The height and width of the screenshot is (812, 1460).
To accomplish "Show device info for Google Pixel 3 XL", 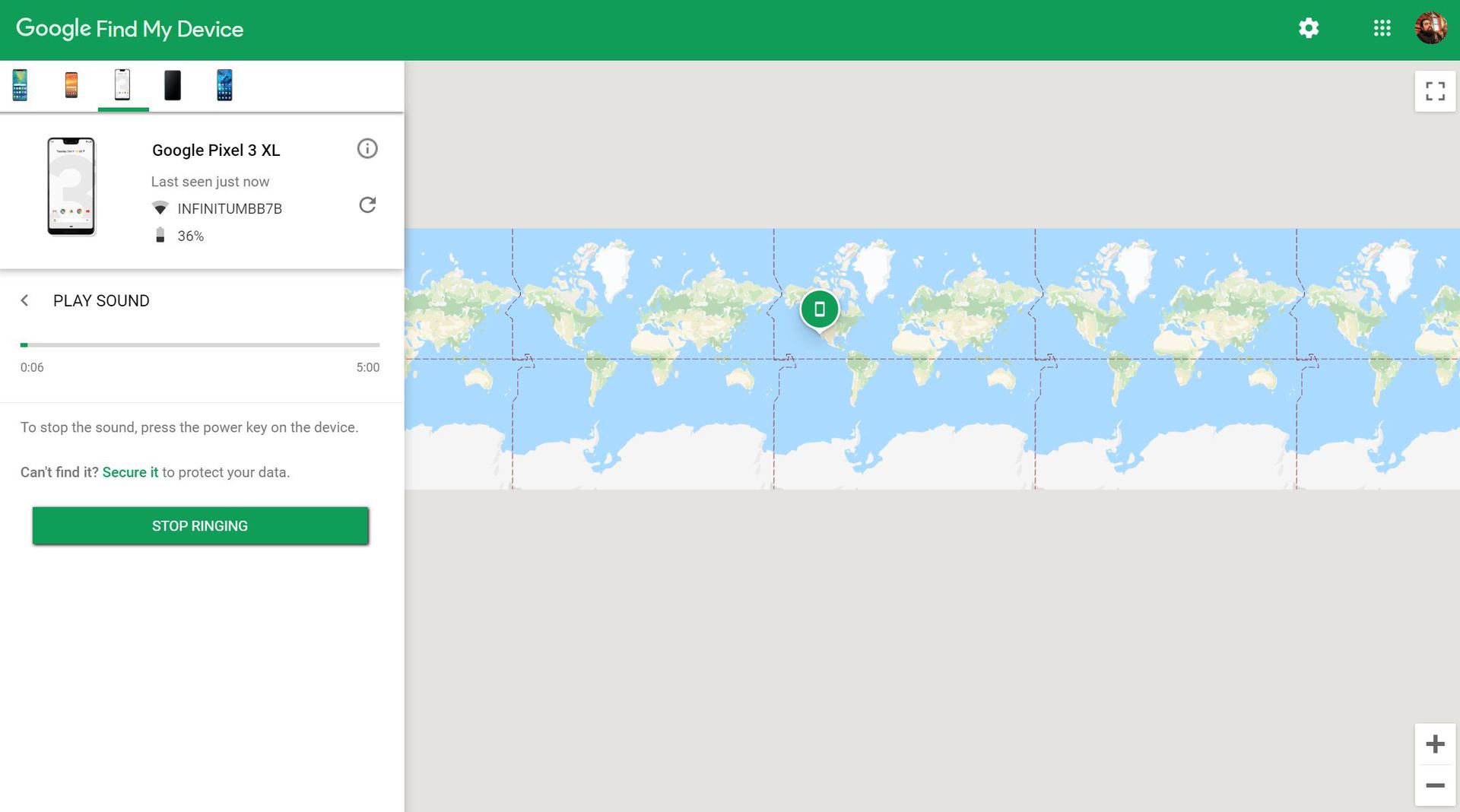I will point(367,149).
